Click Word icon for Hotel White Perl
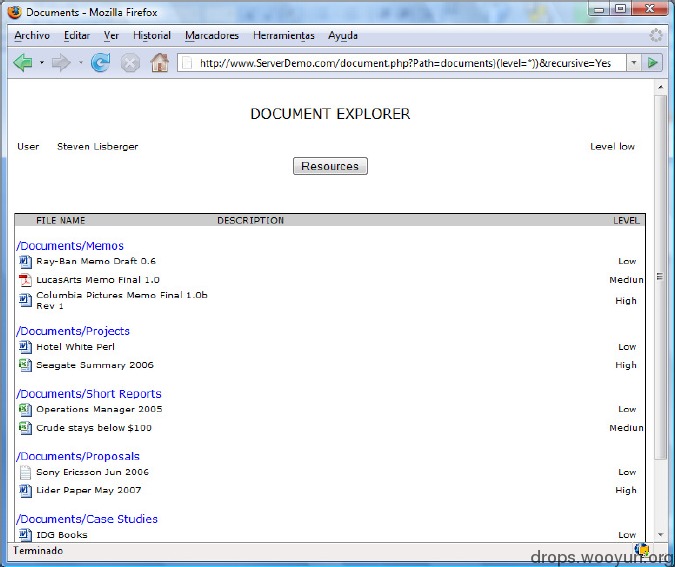 pos(25,347)
